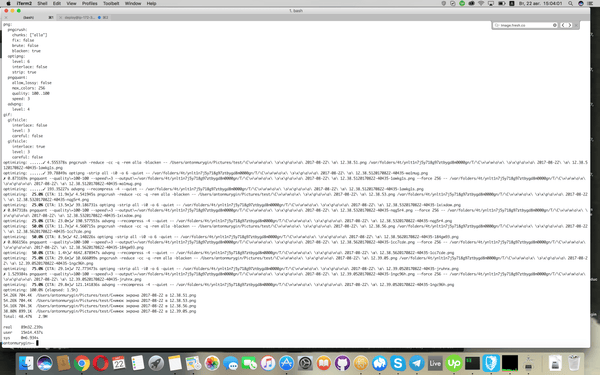Open iTunes from the Dock
The height and width of the screenshot is (375, 600).
click(x=268, y=363)
